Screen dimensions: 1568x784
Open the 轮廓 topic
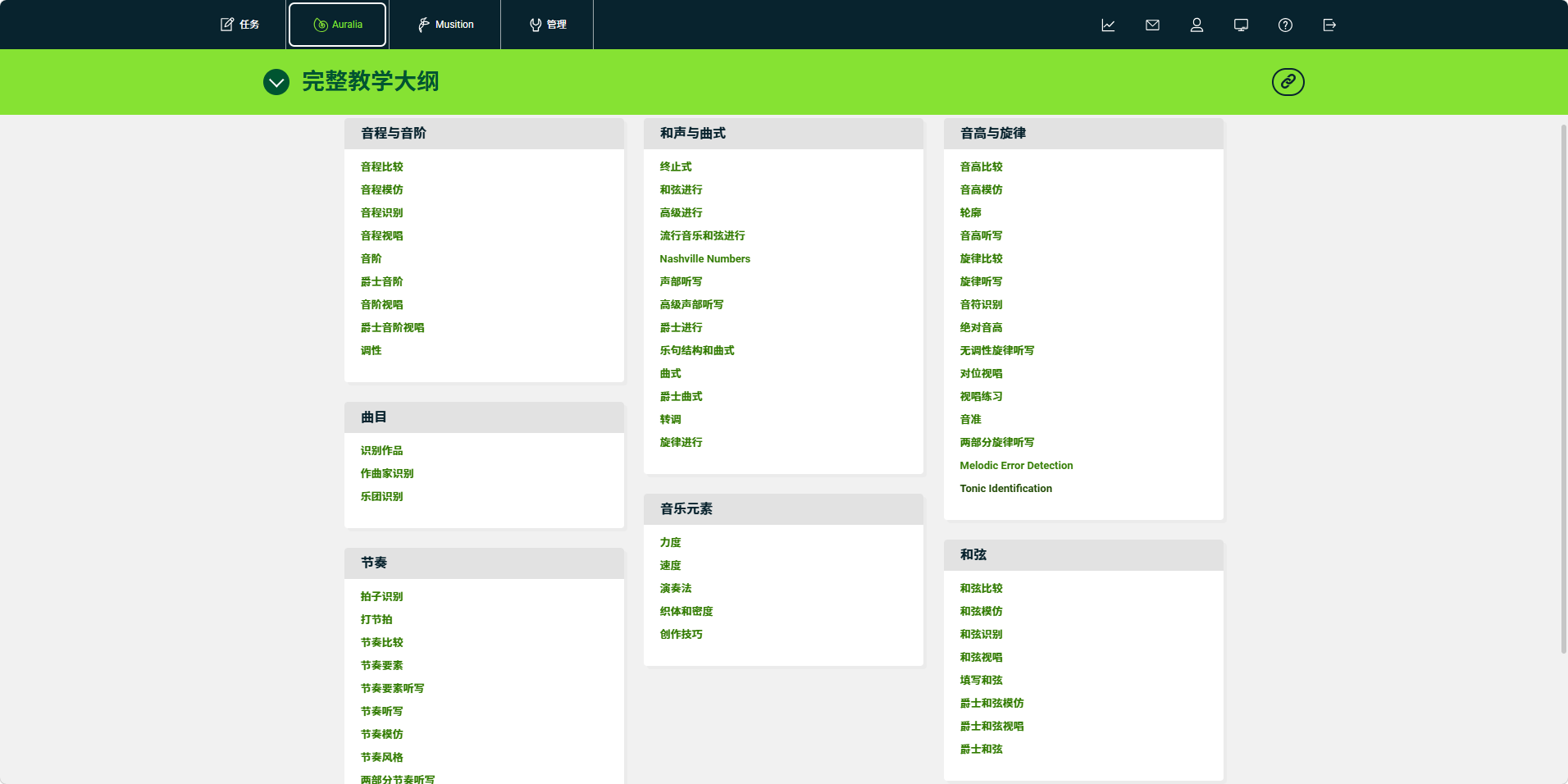(x=971, y=212)
